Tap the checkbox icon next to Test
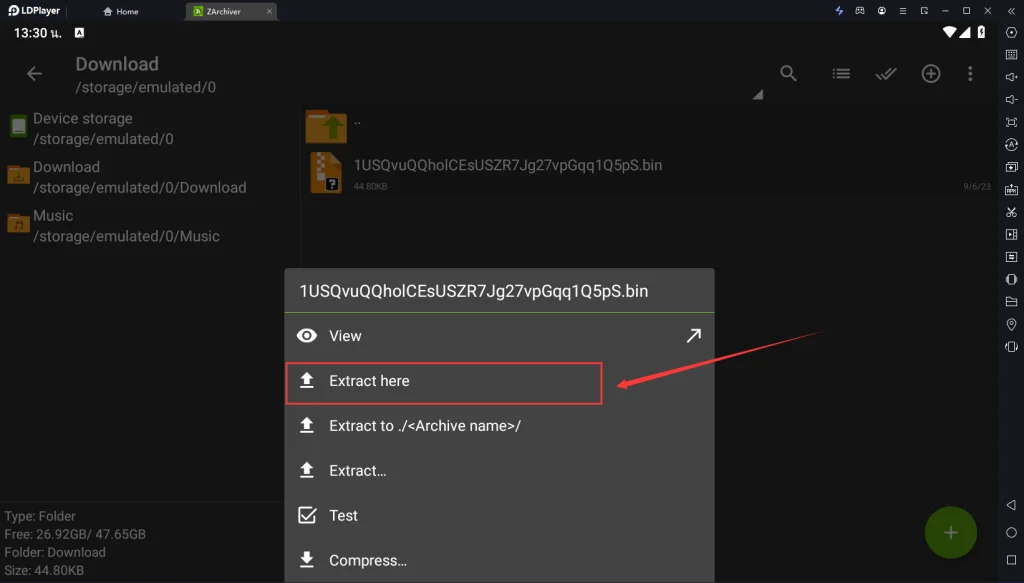Viewport: 1024px width, 583px height. (x=307, y=515)
